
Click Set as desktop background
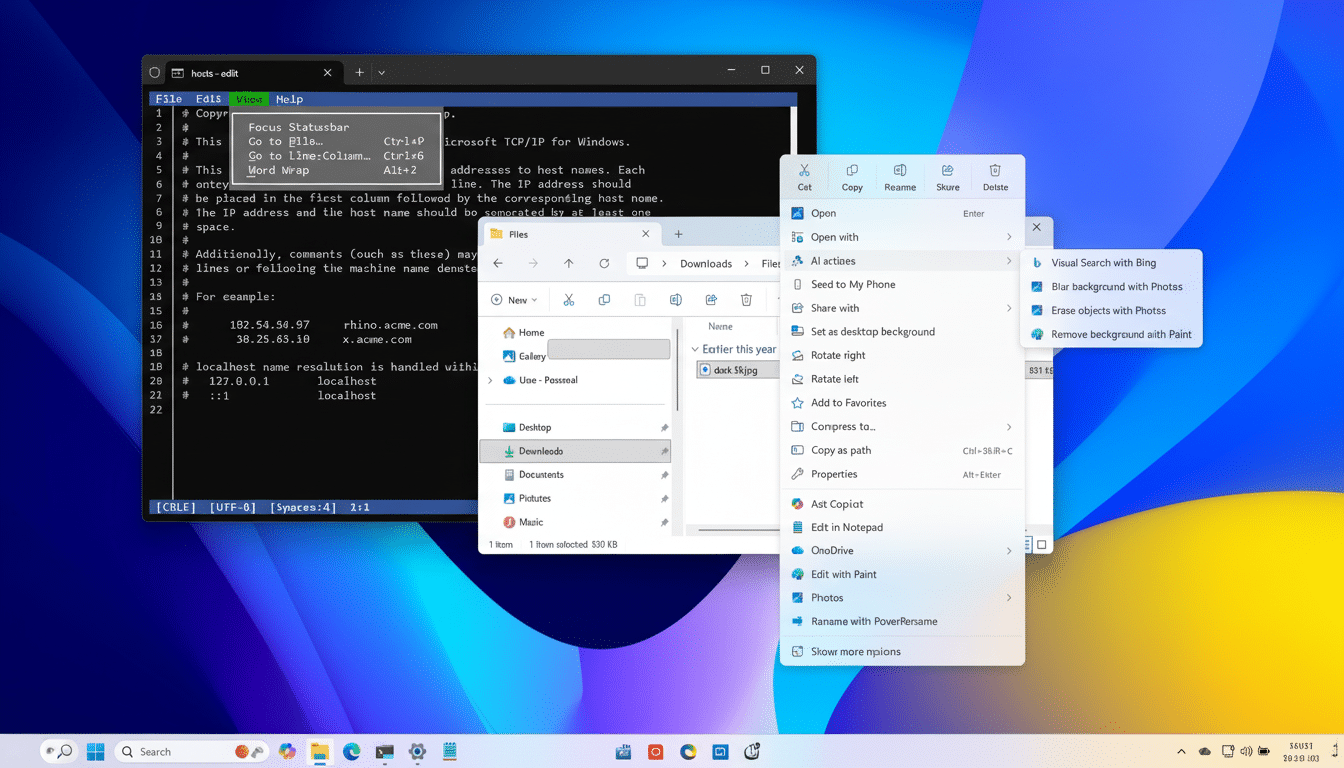tap(874, 331)
